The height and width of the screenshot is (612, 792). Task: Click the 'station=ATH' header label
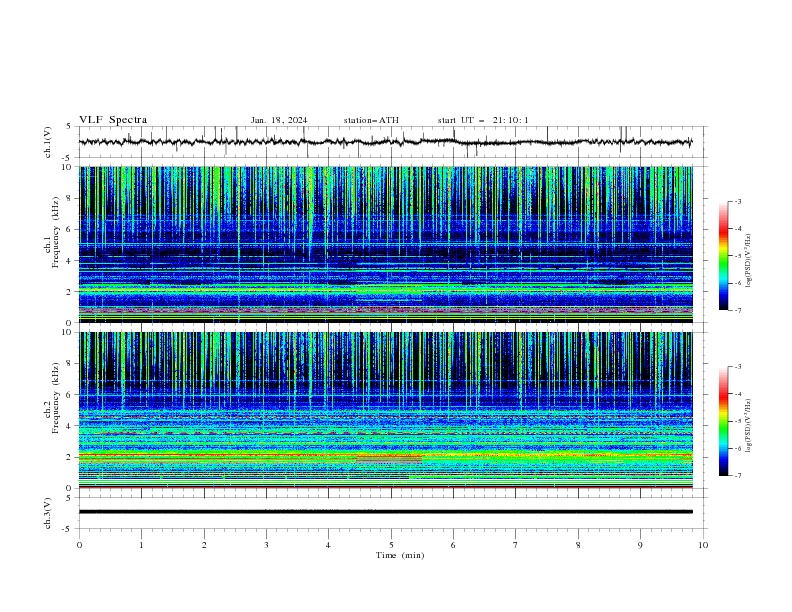pyautogui.click(x=371, y=120)
